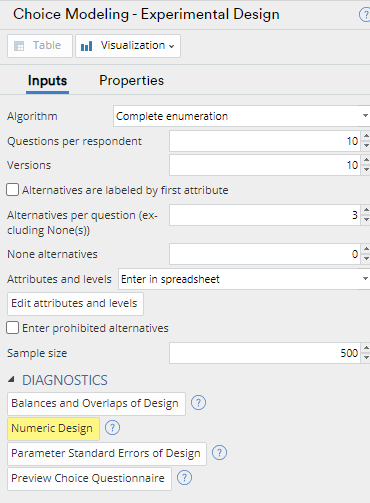Enable Enter prohibited alternatives checkbox
Viewport: 370px width, 503px height.
coord(12,328)
